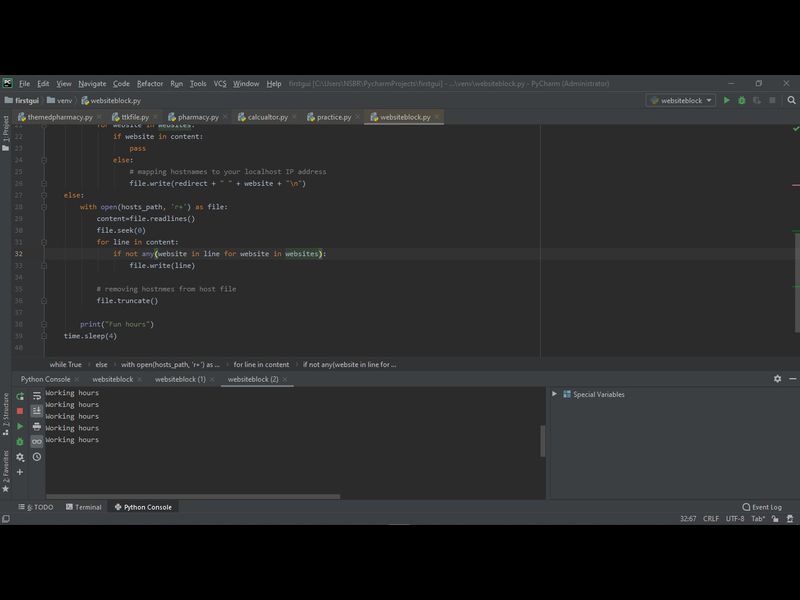This screenshot has height=600, width=800.
Task: Open the Project tool window sidebar button
Action: tap(6, 134)
